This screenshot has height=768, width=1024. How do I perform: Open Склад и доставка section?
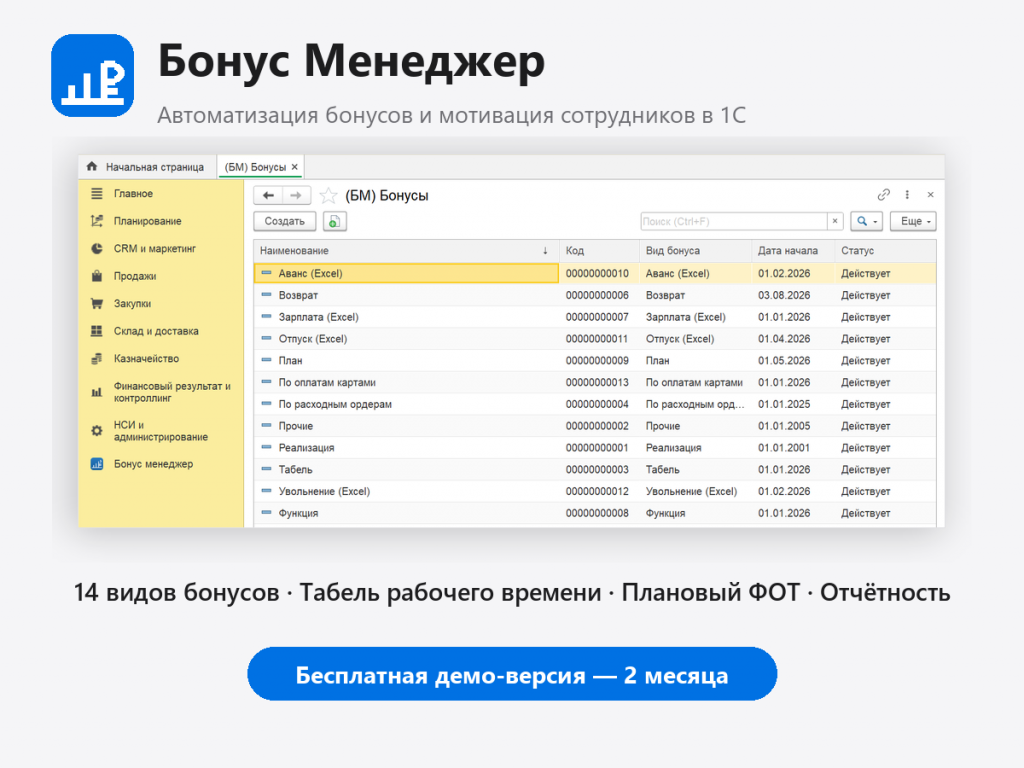[156, 330]
